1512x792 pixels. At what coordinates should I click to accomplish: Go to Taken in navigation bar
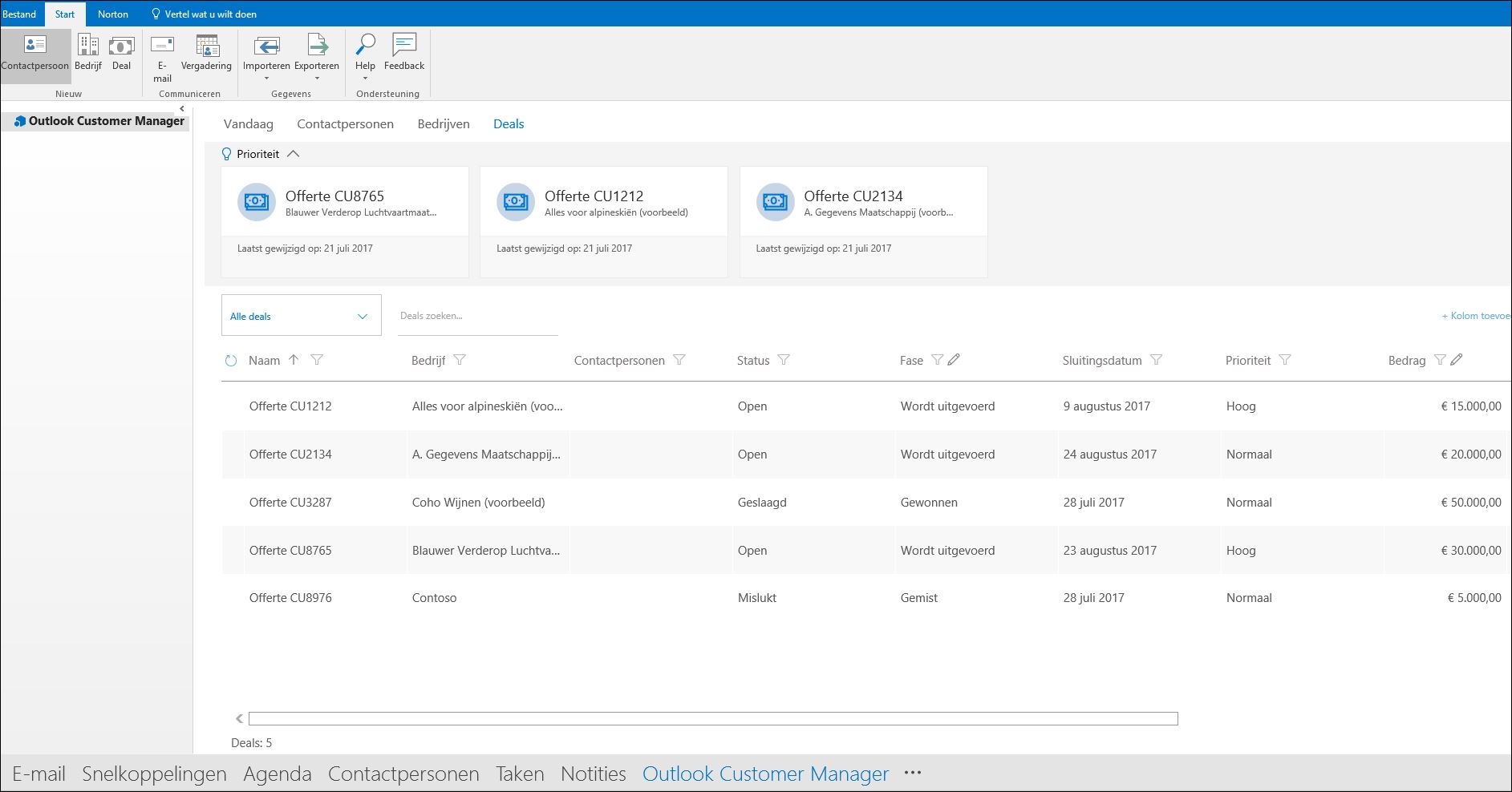(x=520, y=774)
